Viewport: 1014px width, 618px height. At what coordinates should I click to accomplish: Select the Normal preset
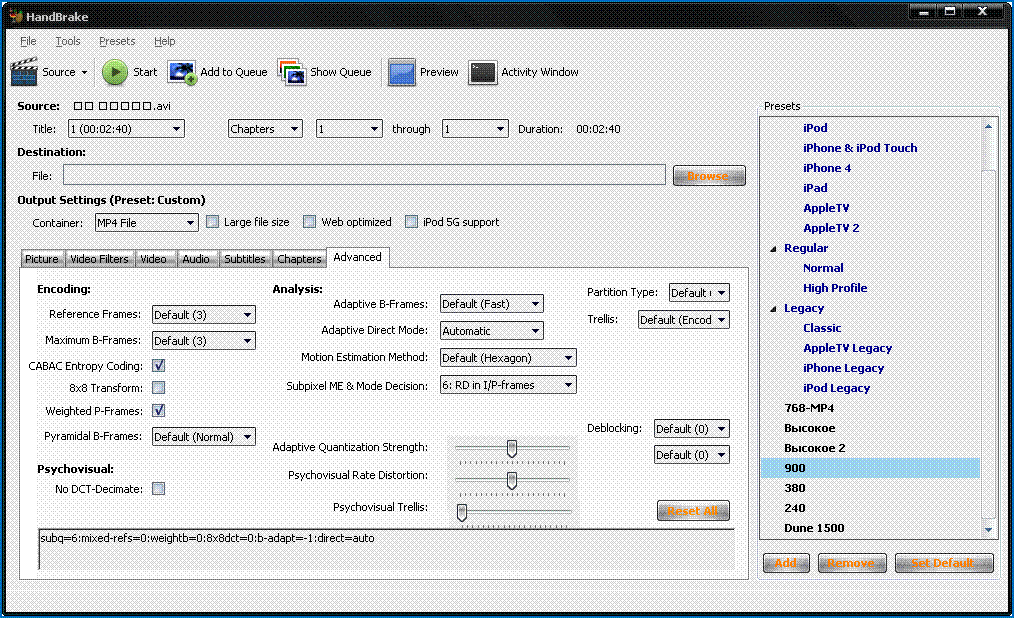click(x=823, y=268)
